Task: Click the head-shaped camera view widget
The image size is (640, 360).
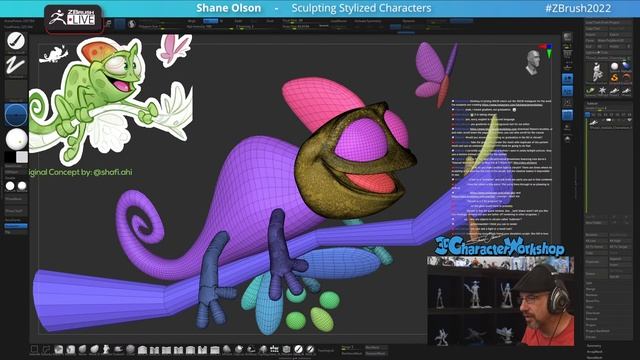Action: click(x=532, y=62)
